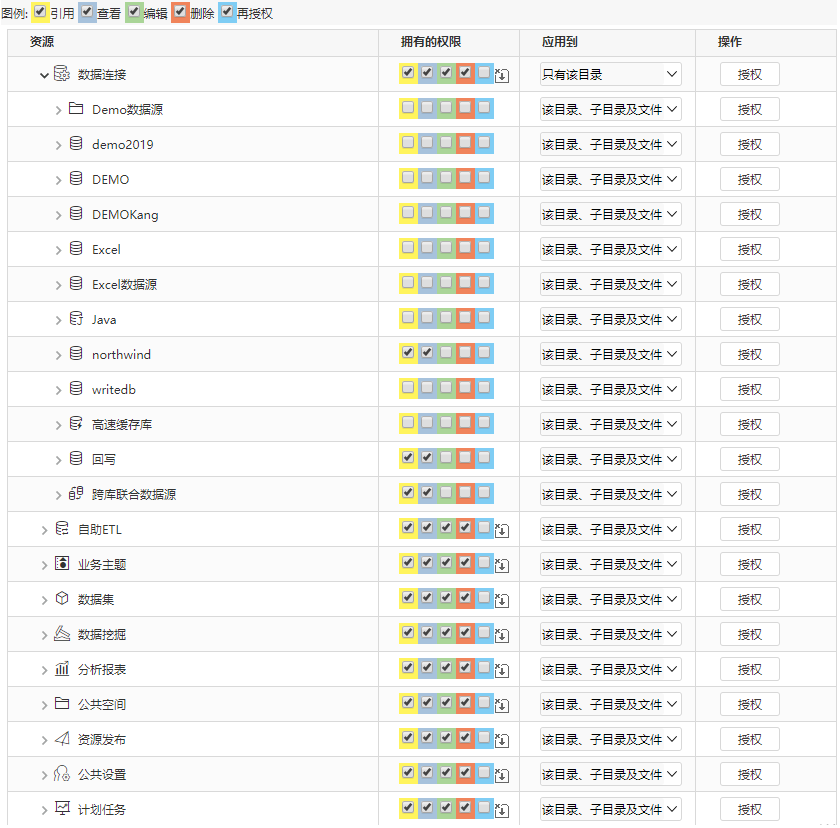Click the 资源 column header
This screenshot has width=840, height=828.
click(42, 42)
